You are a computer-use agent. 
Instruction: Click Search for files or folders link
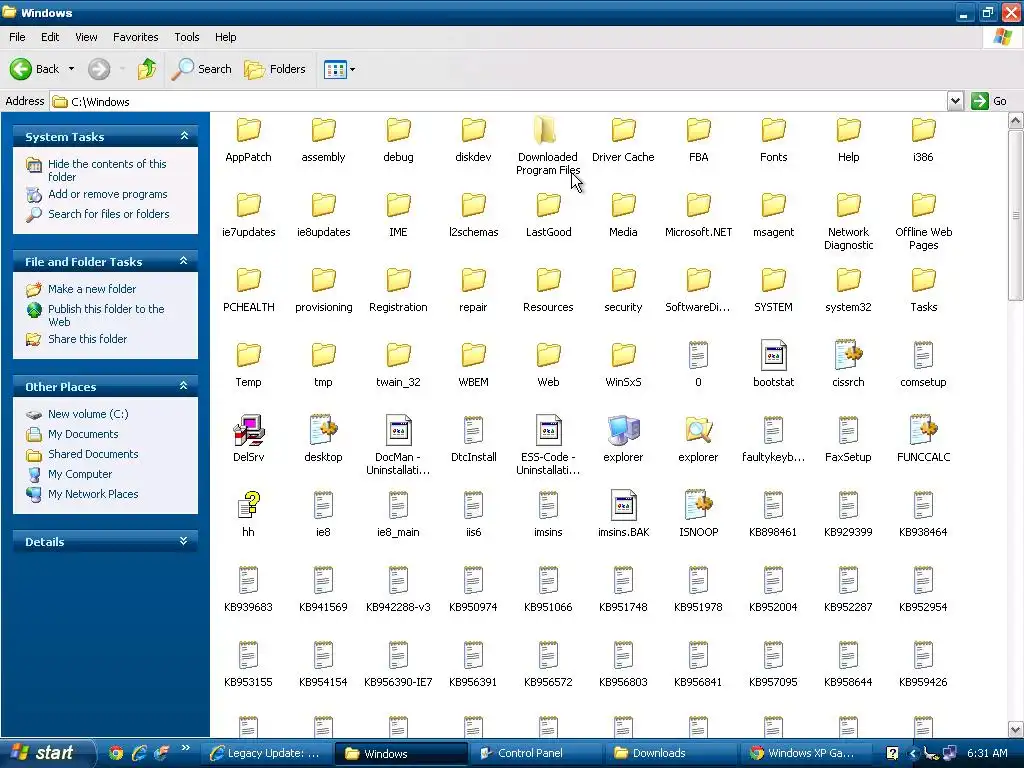pyautogui.click(x=108, y=214)
